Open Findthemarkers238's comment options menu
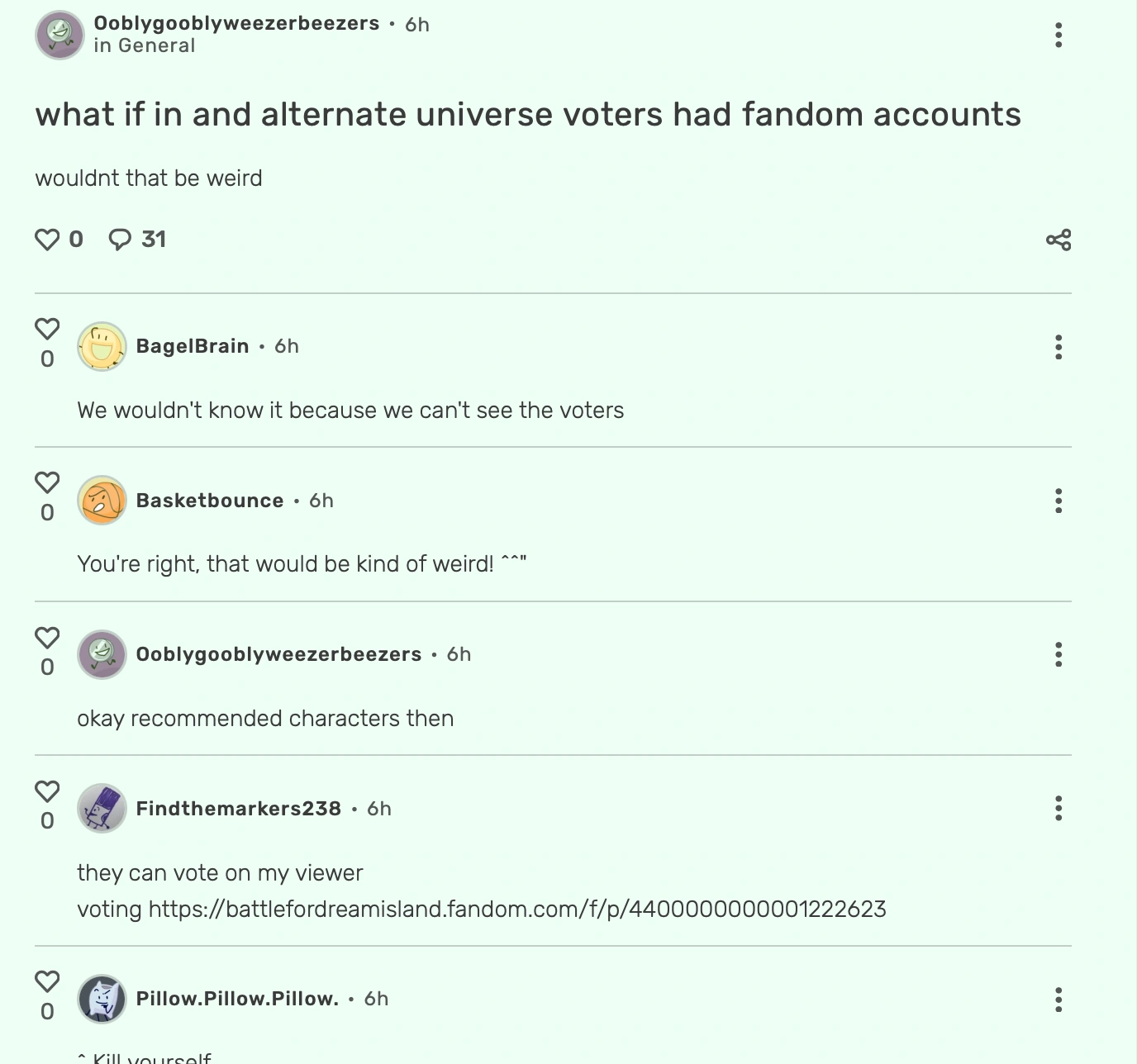This screenshot has width=1137, height=1064. pyautogui.click(x=1059, y=810)
